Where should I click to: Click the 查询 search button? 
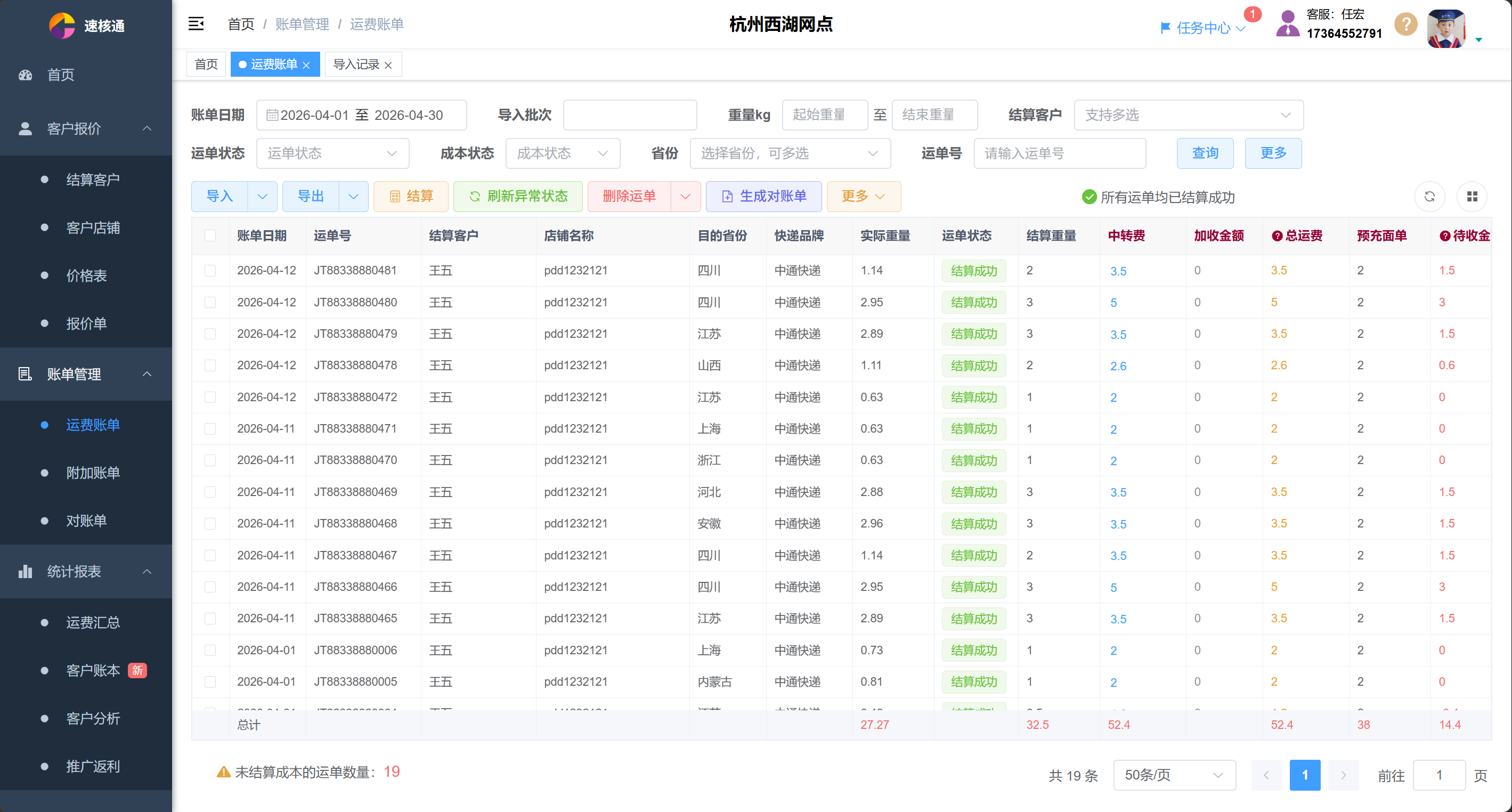(1205, 154)
